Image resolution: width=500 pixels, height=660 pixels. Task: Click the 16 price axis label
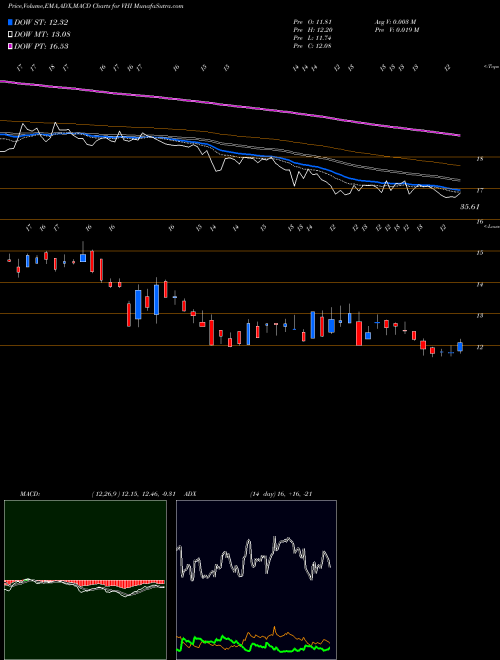click(x=479, y=221)
